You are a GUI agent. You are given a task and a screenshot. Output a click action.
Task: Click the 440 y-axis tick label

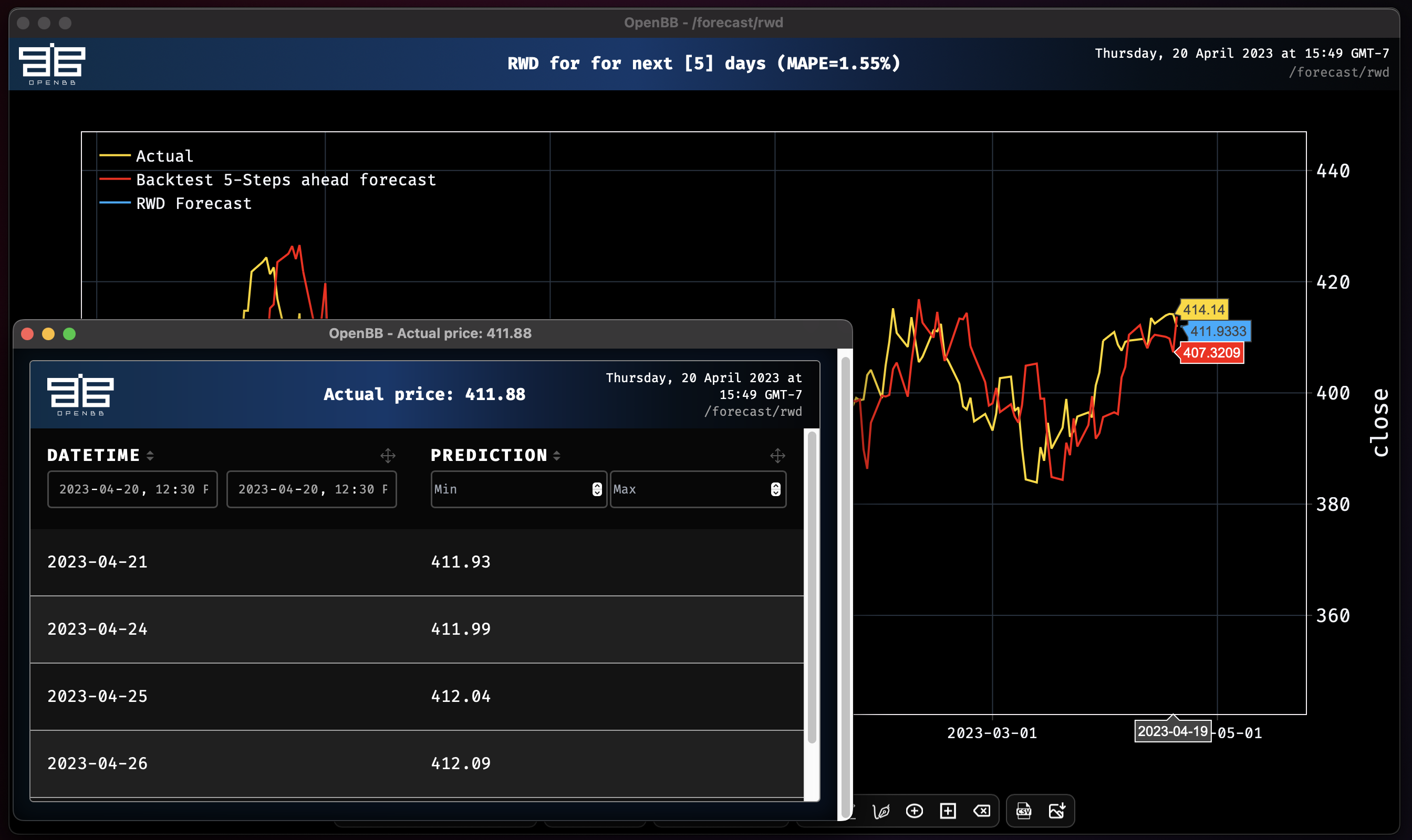click(x=1333, y=172)
